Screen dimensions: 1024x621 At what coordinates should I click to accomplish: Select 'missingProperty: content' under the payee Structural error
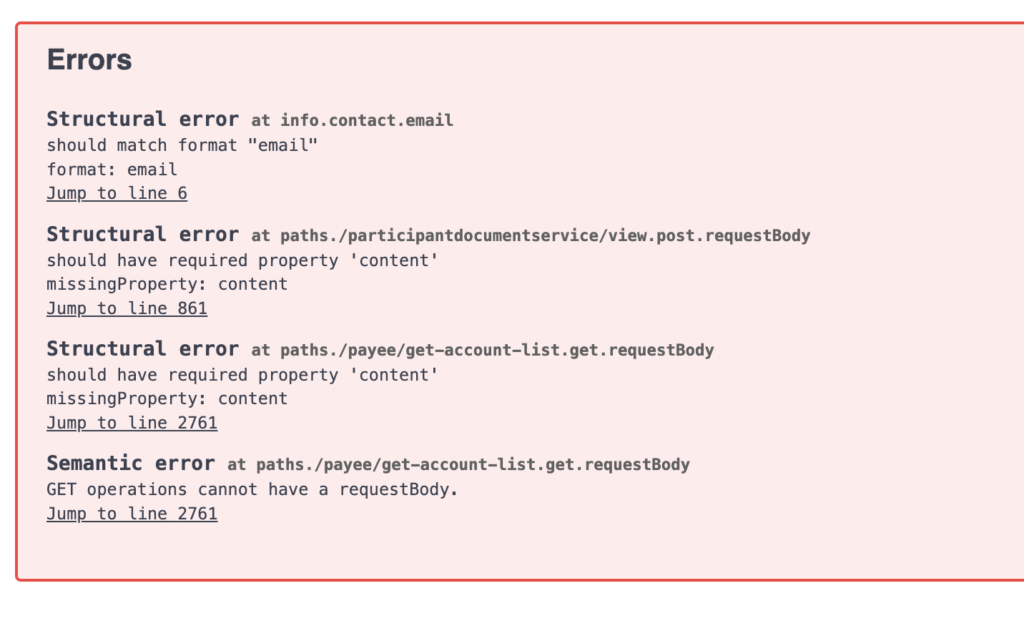point(167,399)
